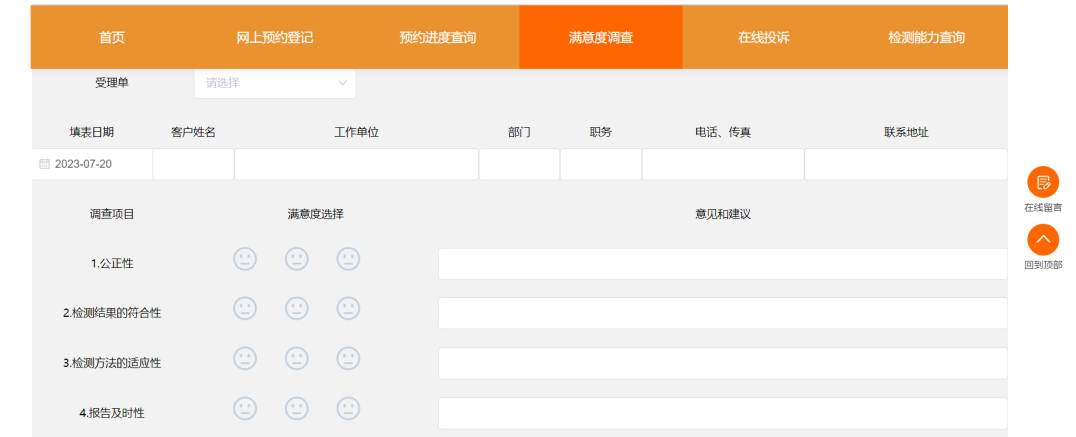1076x437 pixels.
Task: Switch to the 在线投诉 tab
Action: (764, 38)
